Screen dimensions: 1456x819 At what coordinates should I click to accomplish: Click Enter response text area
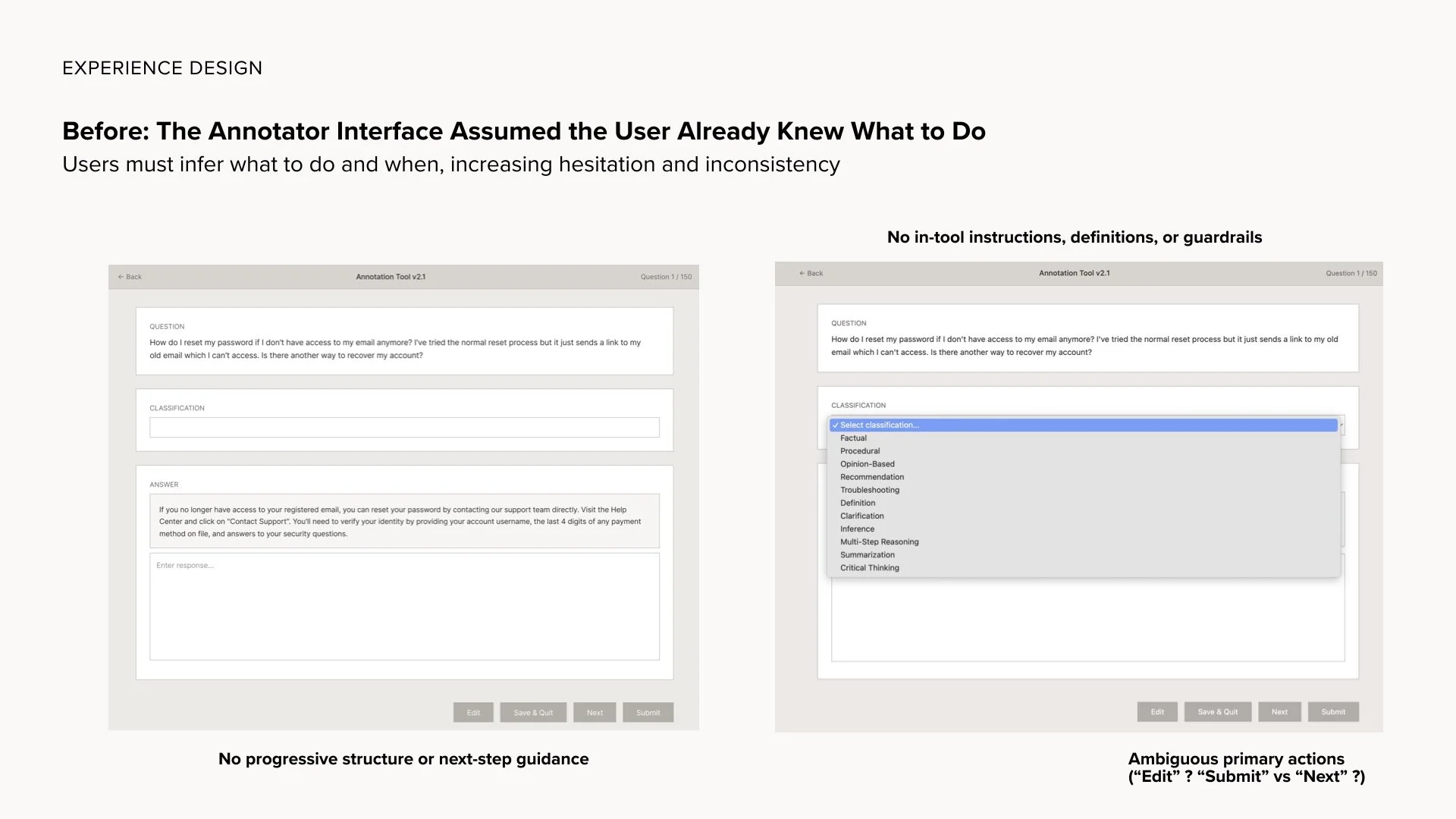[404, 607]
